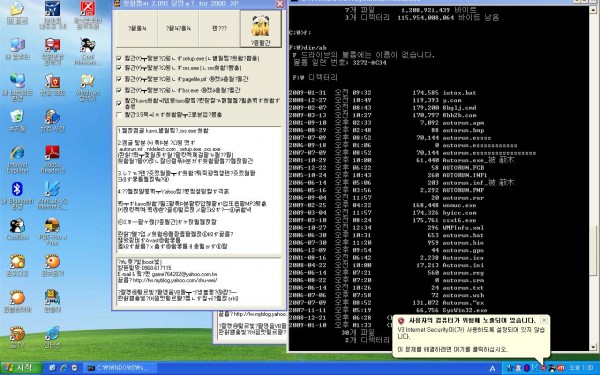Click the first text button in utility toolbar
The image size is (600, 375).
pos(137,29)
